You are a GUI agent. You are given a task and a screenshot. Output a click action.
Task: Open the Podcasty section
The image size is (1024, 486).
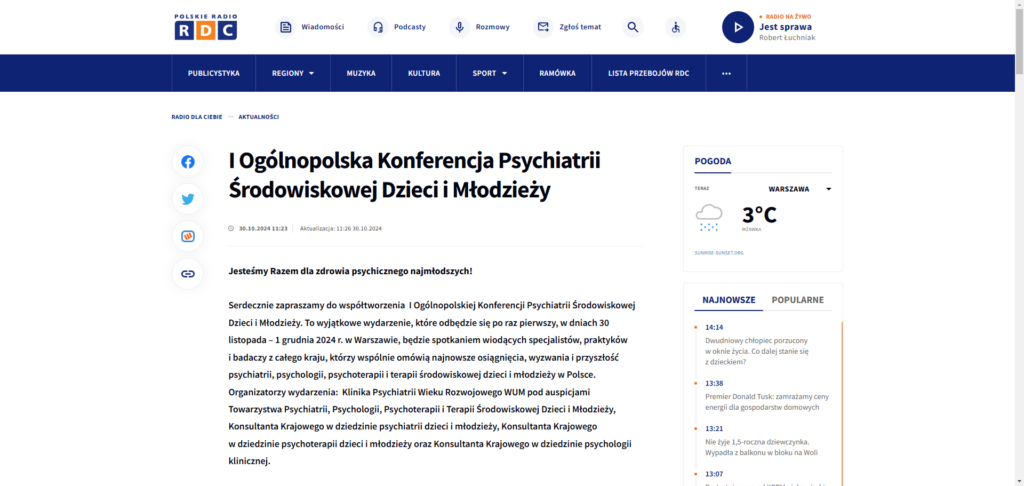click(x=399, y=27)
